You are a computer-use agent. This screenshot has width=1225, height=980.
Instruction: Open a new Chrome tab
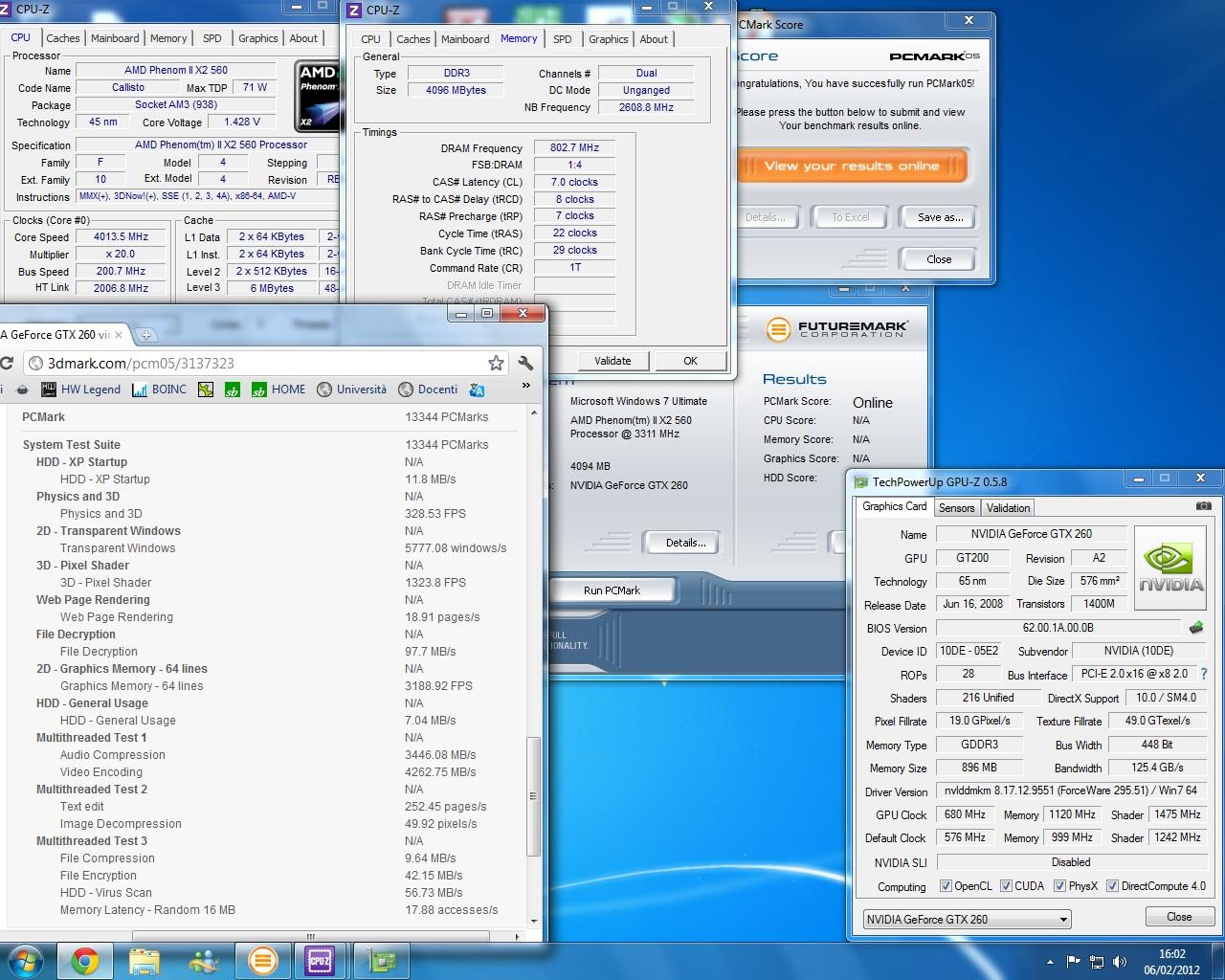click(146, 335)
